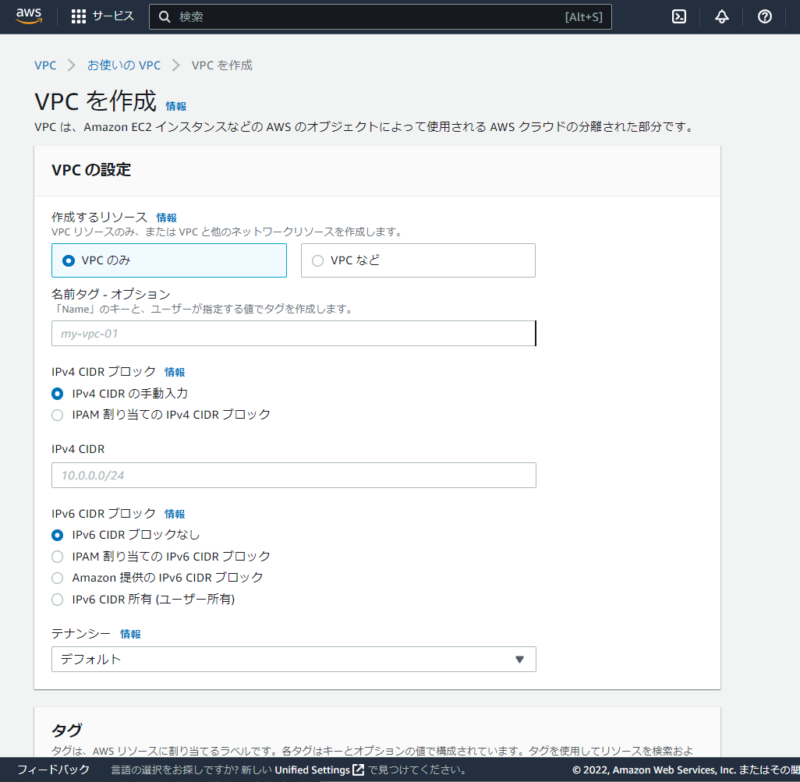Open 情報 link beside 作成するリソース
This screenshot has height=782, width=800.
tap(166, 218)
